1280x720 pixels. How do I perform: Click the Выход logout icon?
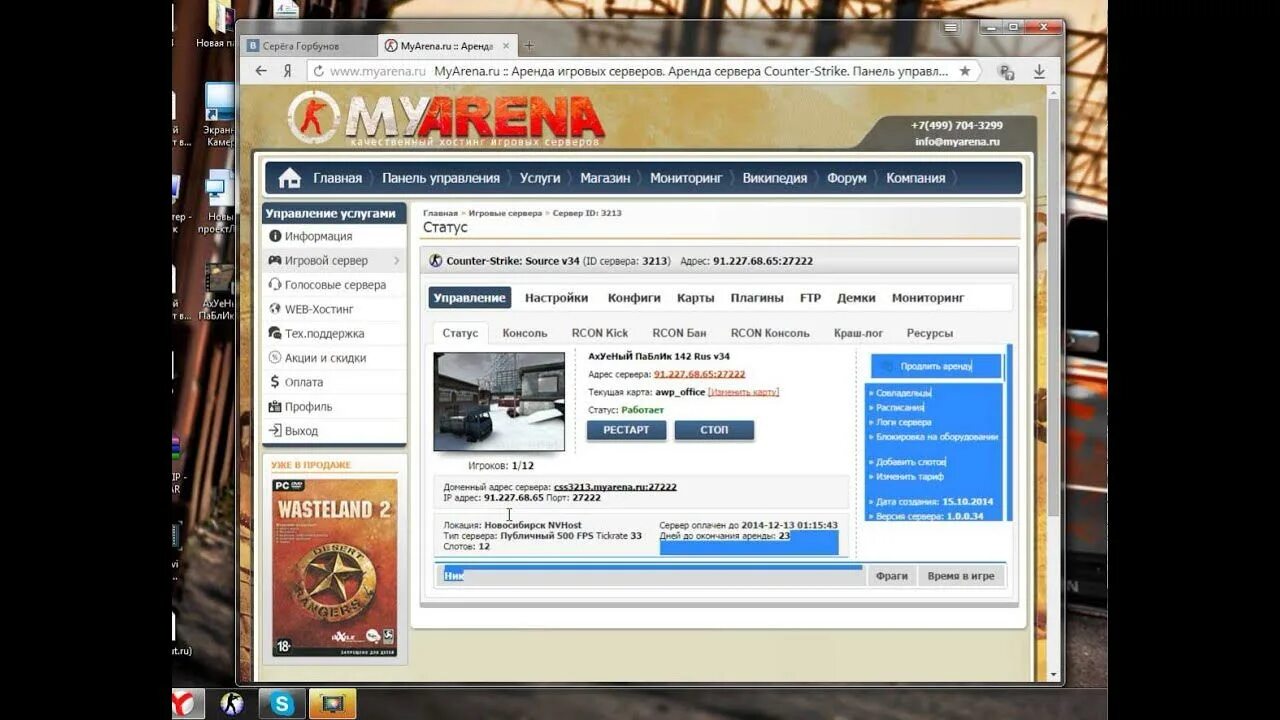[x=275, y=431]
